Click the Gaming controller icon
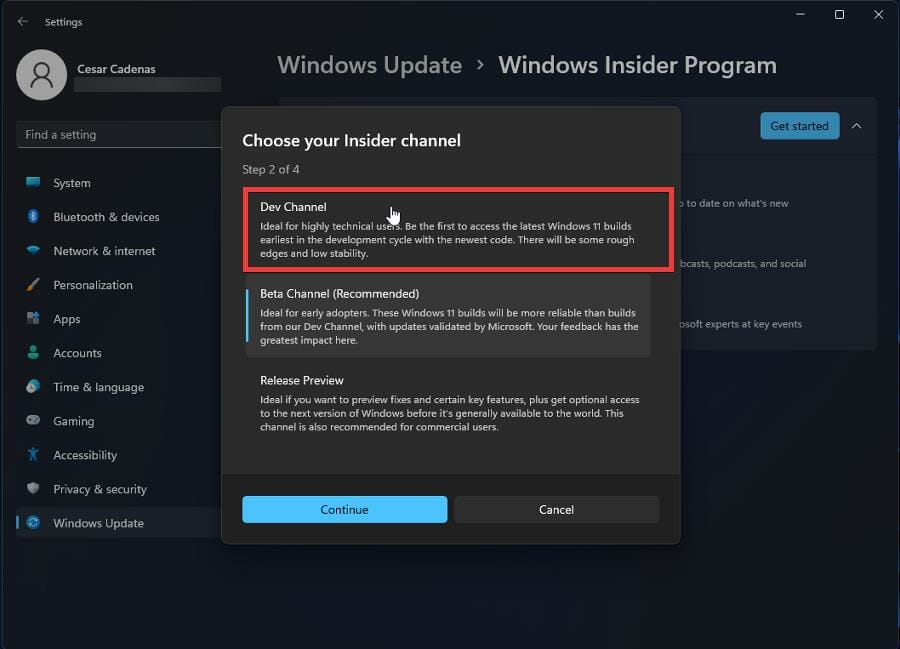 point(33,420)
